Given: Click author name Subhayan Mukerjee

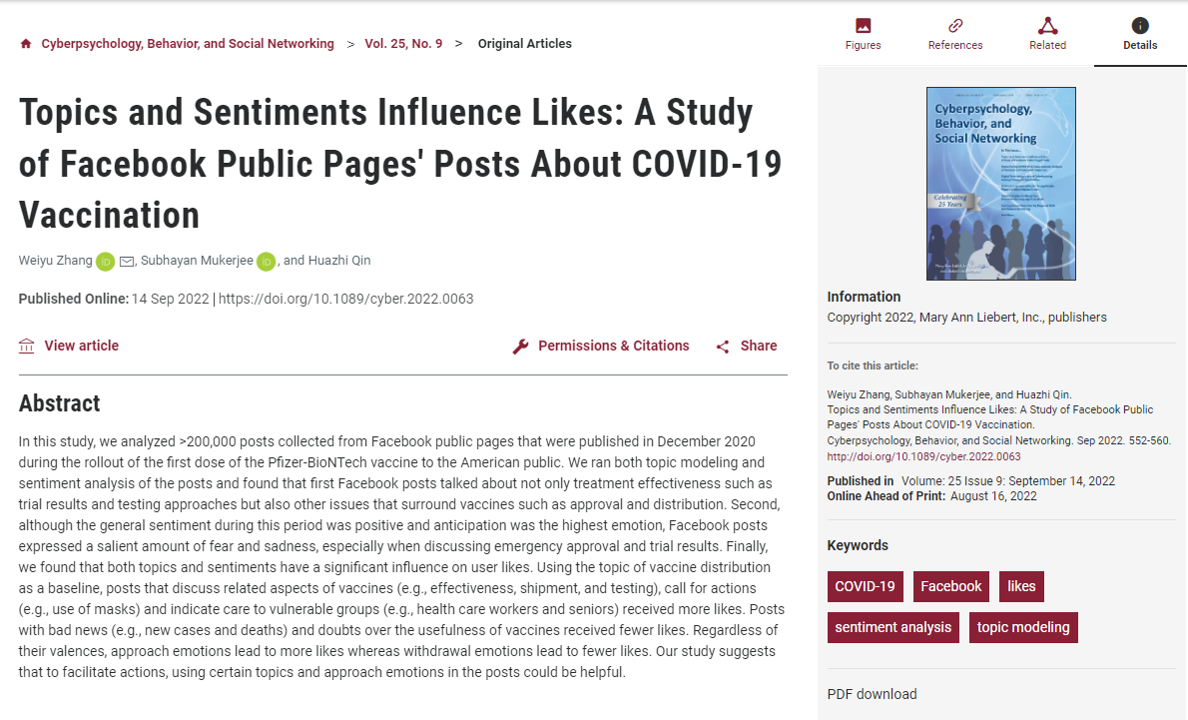Looking at the screenshot, I should [197, 261].
